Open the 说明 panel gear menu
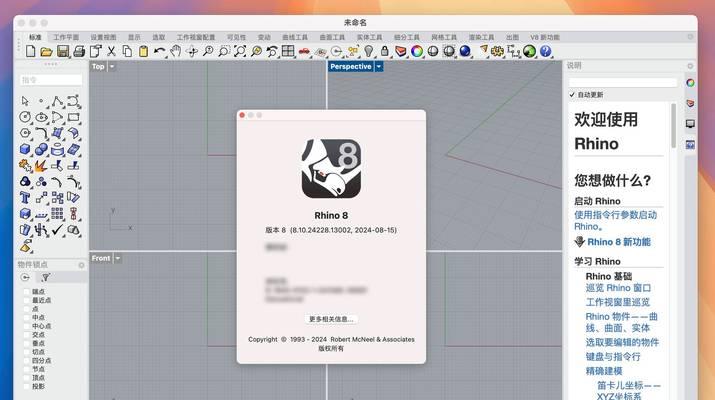715x400 pixels. click(690, 66)
